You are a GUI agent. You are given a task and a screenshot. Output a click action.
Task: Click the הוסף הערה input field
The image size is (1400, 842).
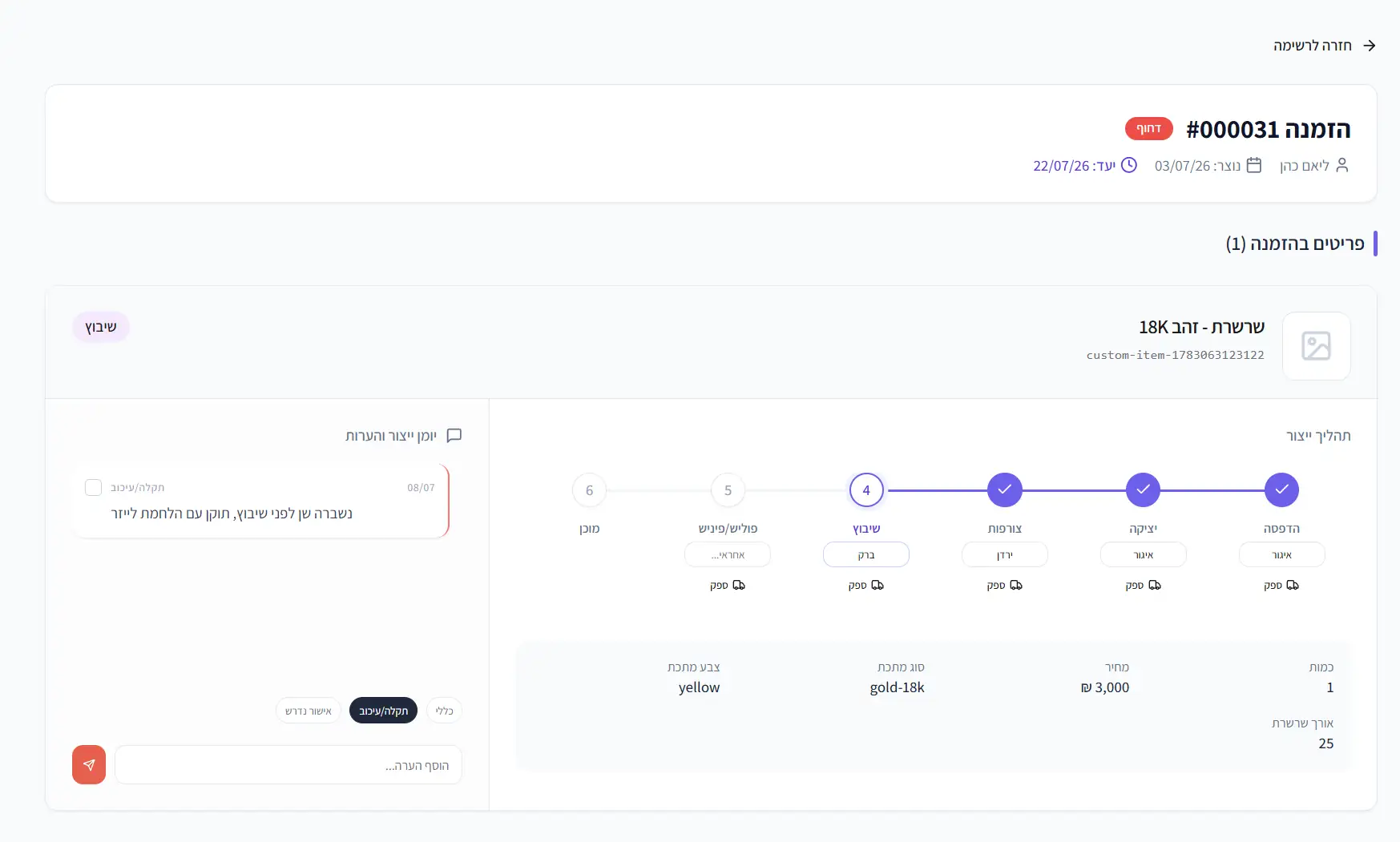coord(288,765)
